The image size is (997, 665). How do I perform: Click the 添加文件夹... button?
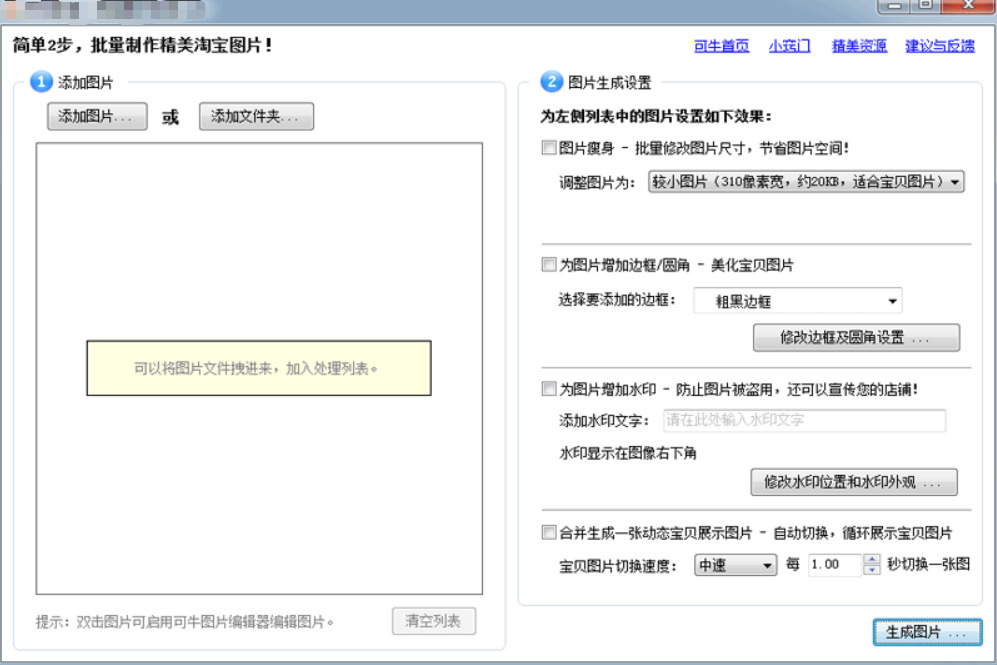tap(256, 116)
